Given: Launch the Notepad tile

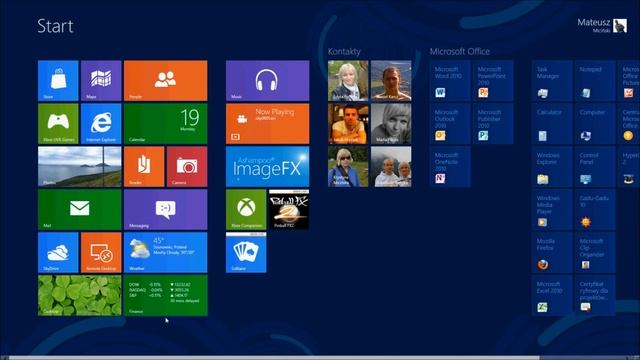Looking at the screenshot, I should click(x=595, y=81).
